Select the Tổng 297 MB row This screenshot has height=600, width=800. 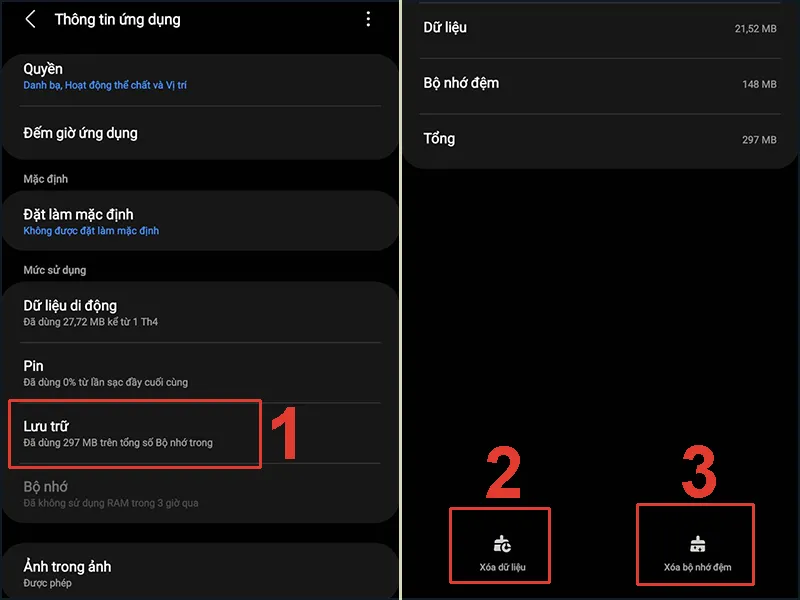[600, 139]
